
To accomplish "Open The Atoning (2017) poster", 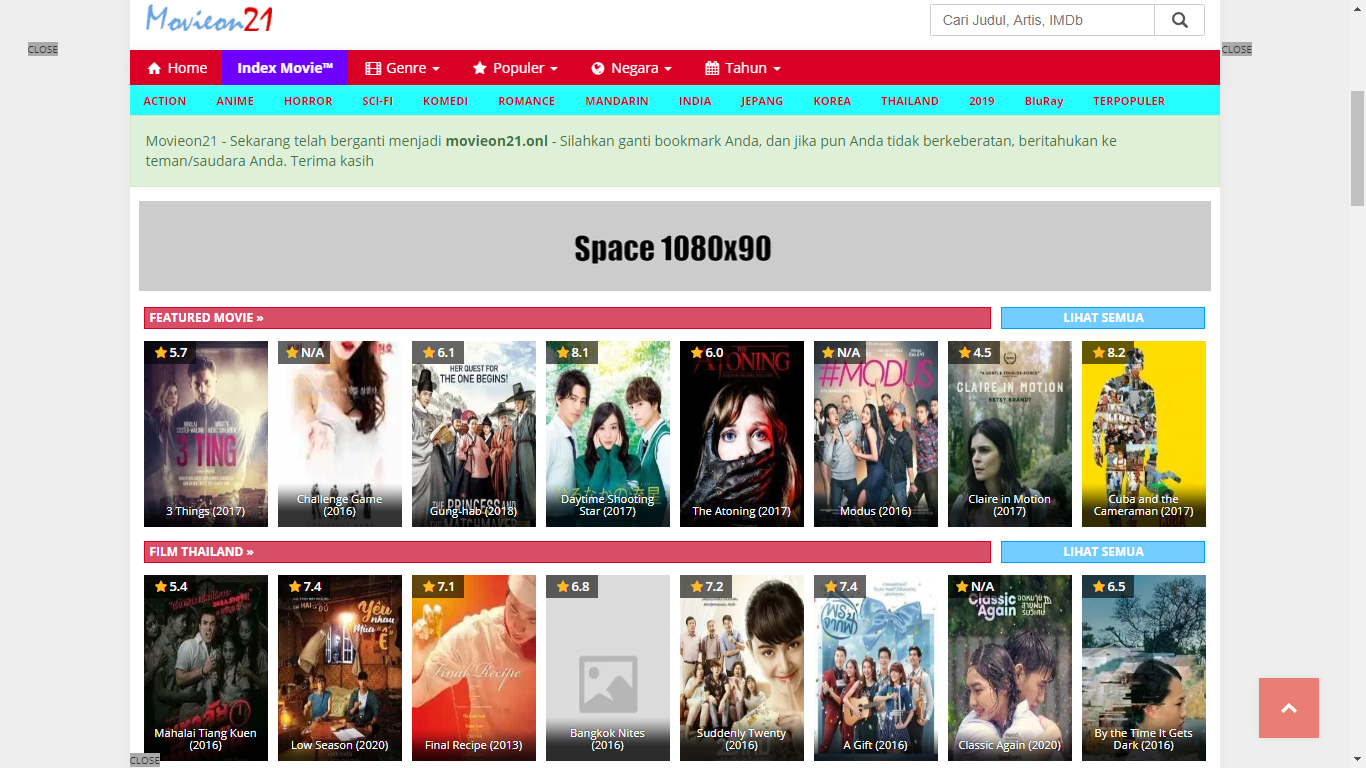I will pos(742,434).
